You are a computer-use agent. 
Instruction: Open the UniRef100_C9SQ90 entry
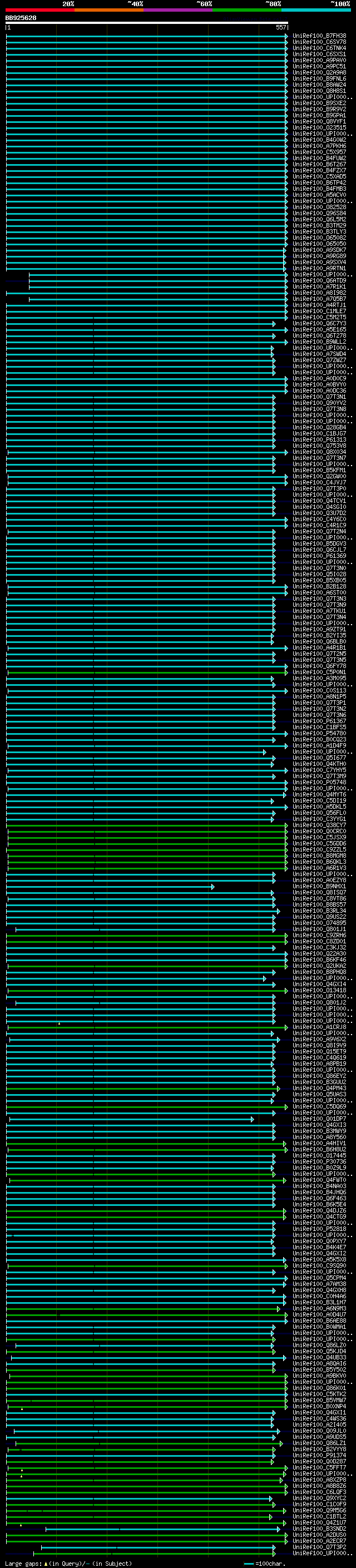319,1266
